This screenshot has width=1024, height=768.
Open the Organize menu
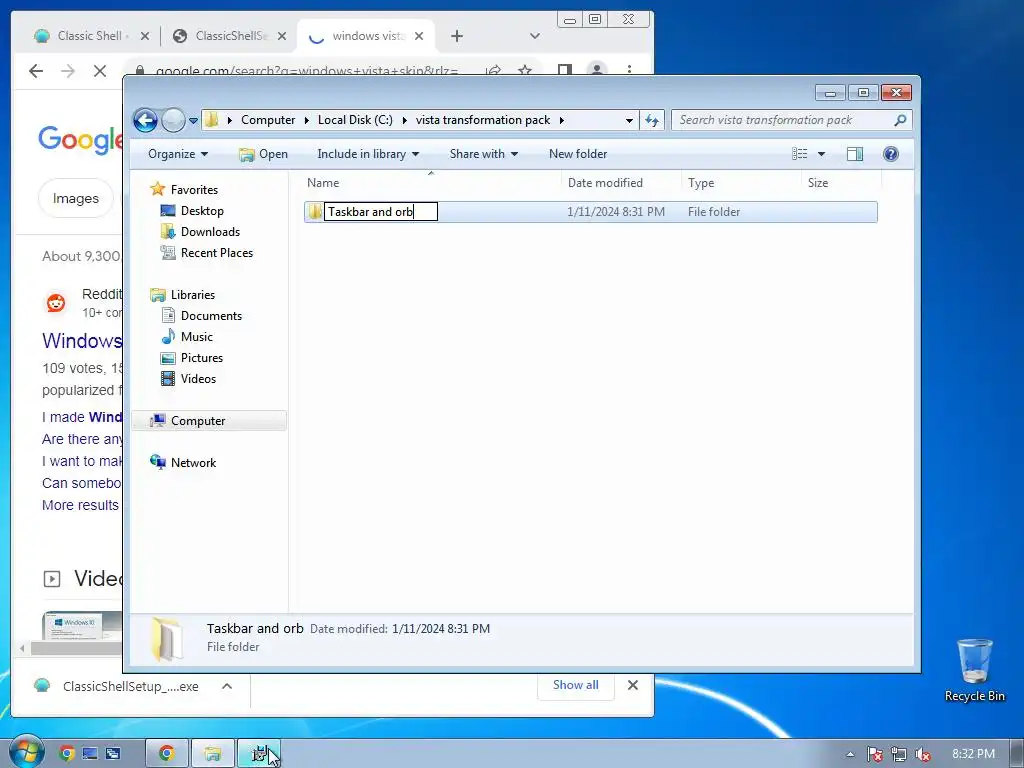point(178,154)
